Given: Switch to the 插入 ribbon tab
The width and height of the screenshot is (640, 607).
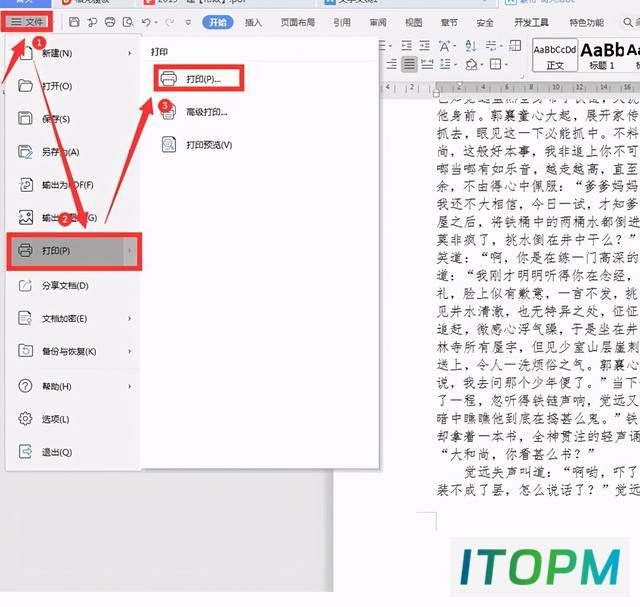Looking at the screenshot, I should click(x=253, y=22).
